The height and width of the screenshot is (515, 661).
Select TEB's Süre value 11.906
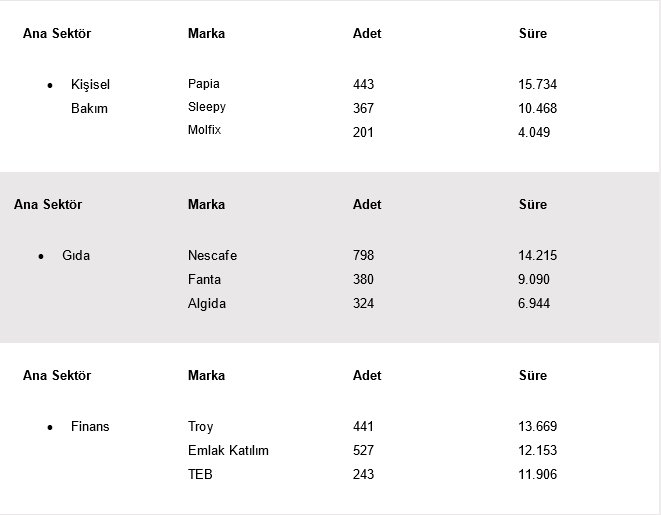click(537, 475)
